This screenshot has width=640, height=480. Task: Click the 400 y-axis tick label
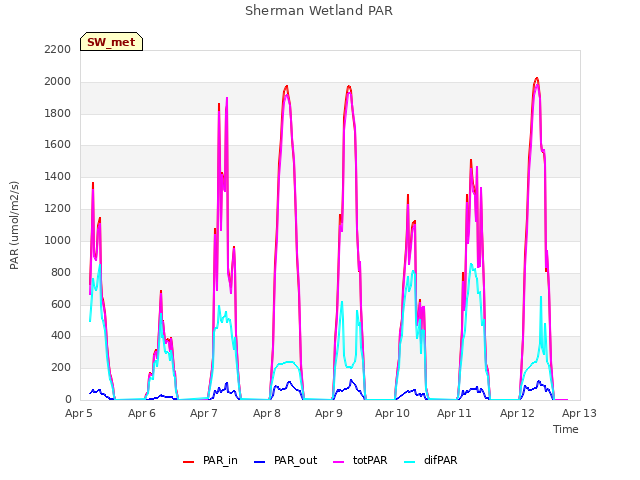(61, 336)
